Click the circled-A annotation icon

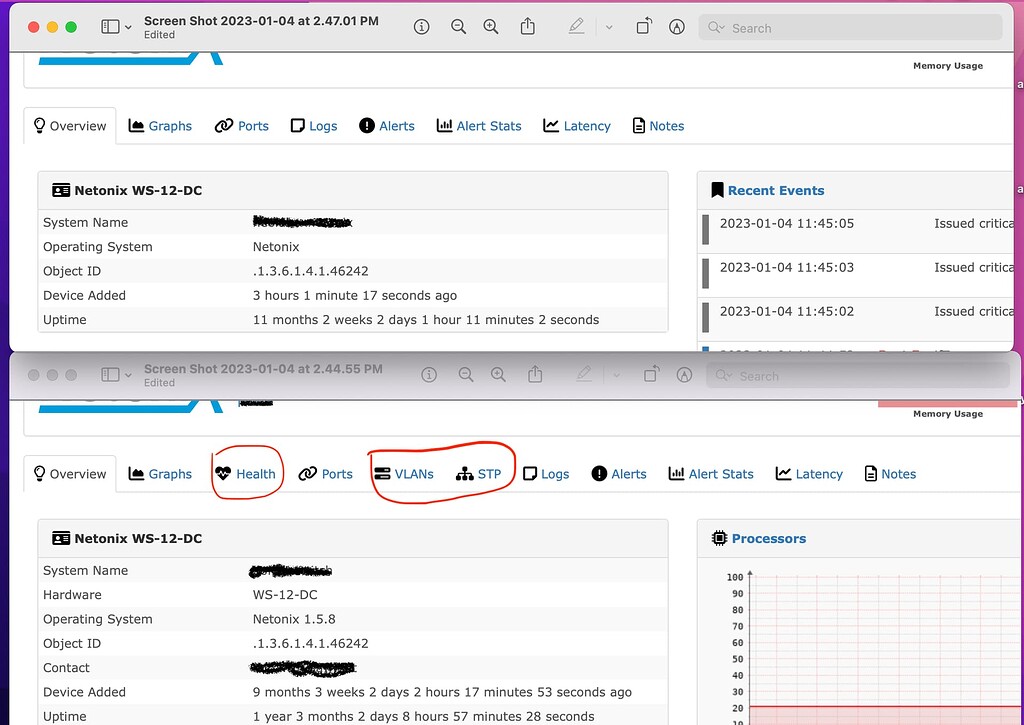[676, 27]
